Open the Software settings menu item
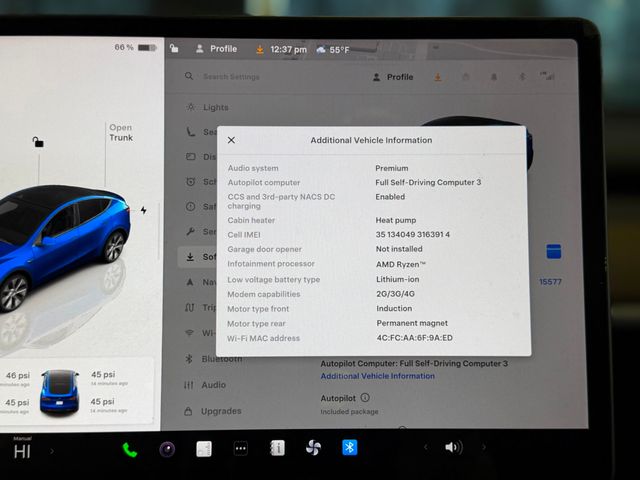The image size is (640, 480). click(198, 257)
